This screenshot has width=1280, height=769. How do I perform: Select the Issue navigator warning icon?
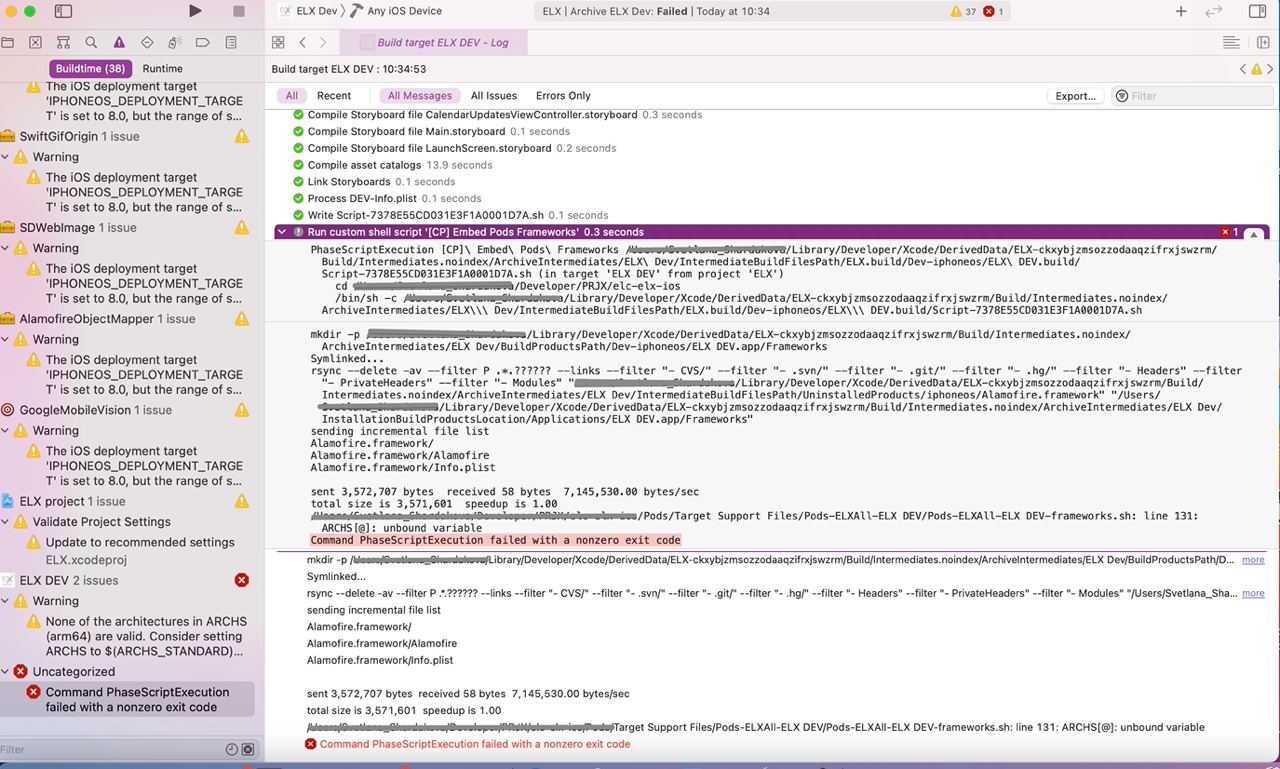click(x=119, y=43)
